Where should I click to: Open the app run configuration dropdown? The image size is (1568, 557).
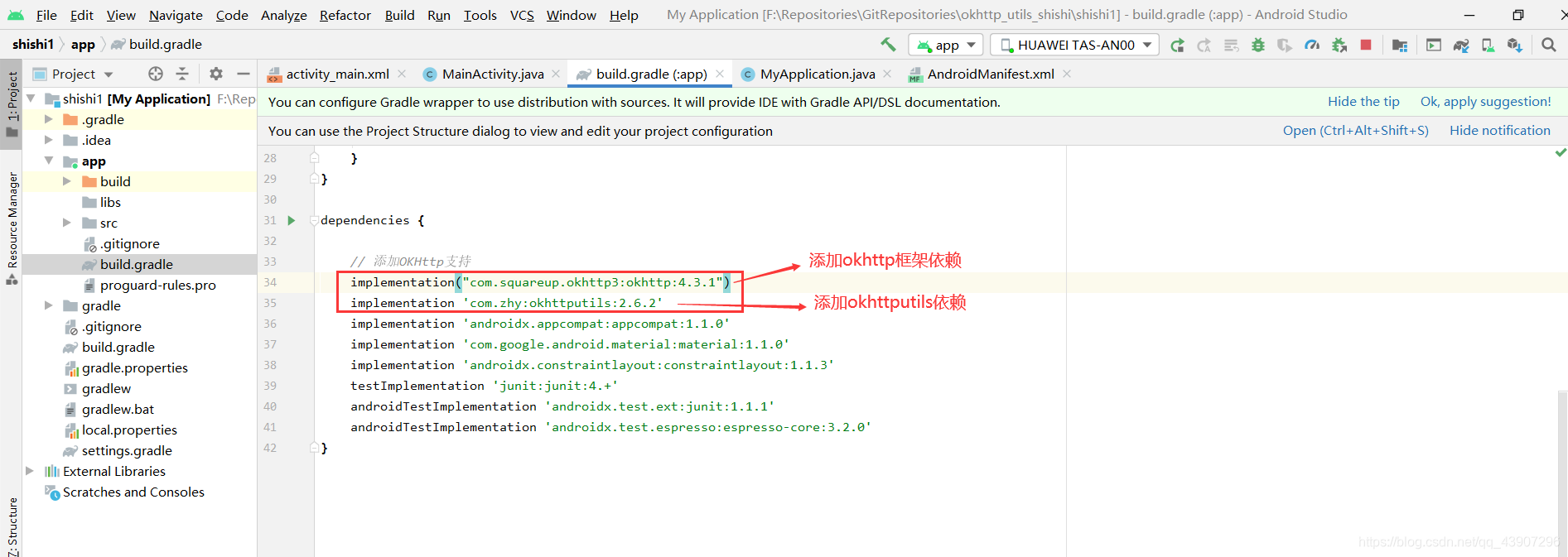click(x=946, y=45)
